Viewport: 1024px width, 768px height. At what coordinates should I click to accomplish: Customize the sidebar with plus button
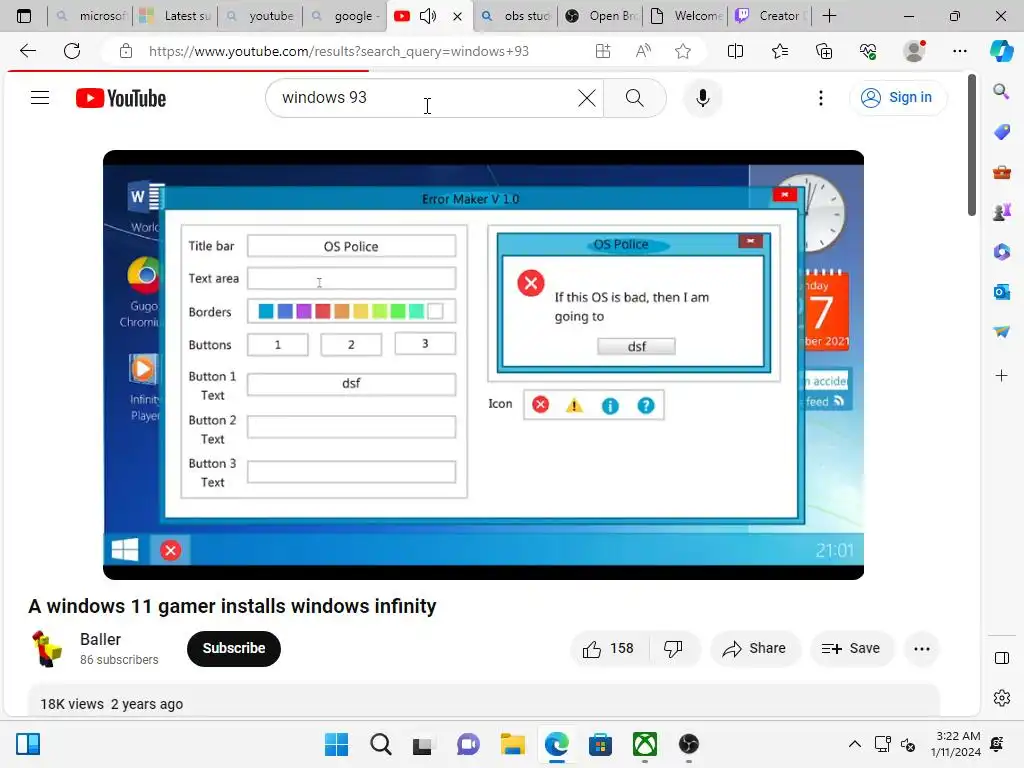click(x=1001, y=376)
